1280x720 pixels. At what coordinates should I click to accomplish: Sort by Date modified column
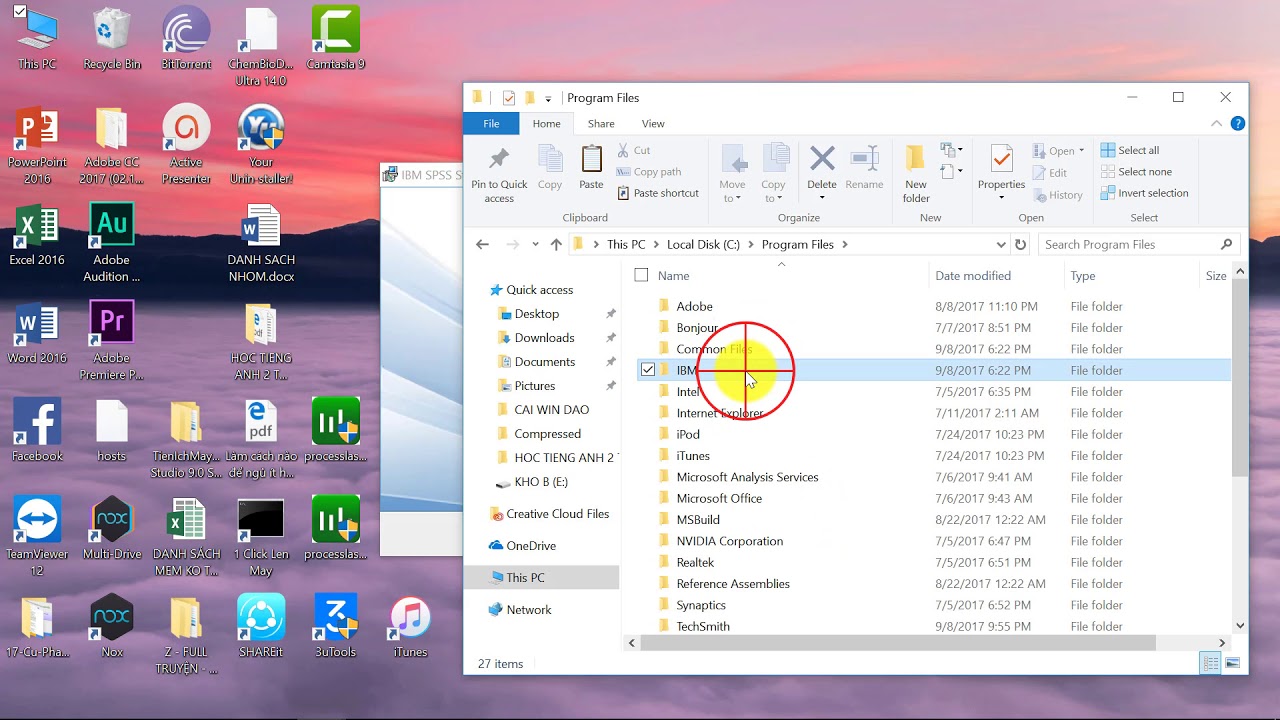973,276
